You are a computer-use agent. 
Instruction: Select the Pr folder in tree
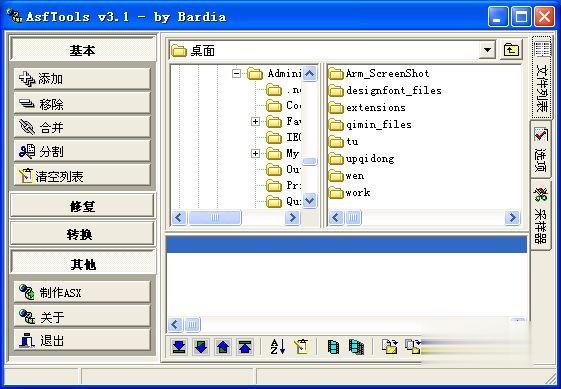click(x=284, y=185)
